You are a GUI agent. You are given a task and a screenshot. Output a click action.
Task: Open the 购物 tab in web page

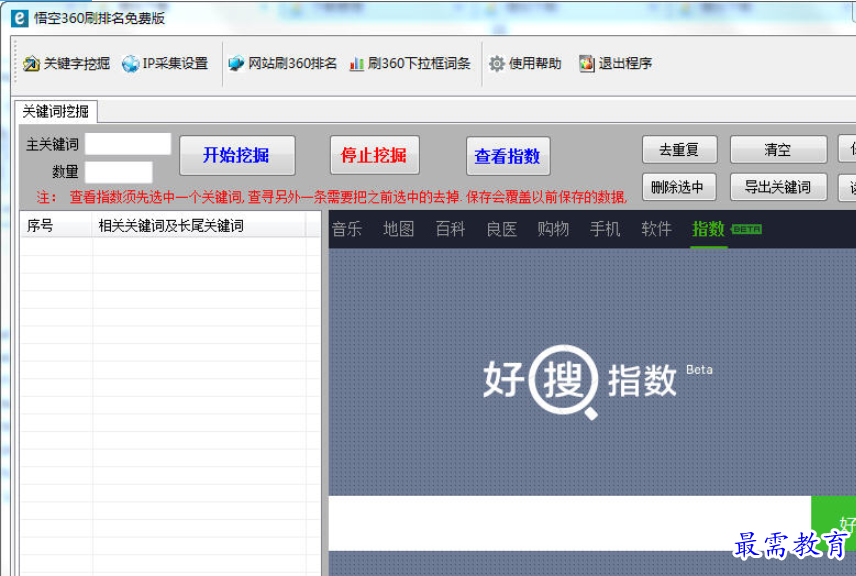coord(553,229)
